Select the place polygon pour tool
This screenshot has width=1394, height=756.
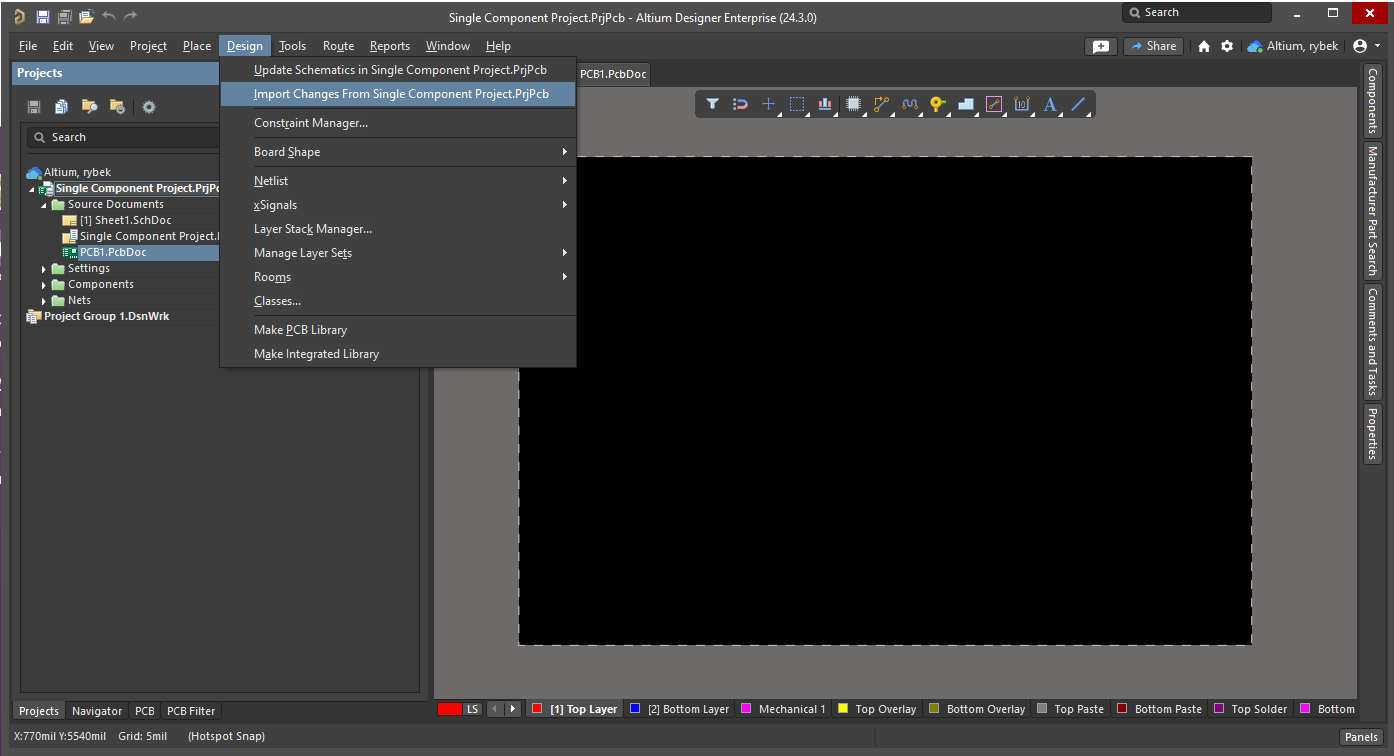[965, 104]
